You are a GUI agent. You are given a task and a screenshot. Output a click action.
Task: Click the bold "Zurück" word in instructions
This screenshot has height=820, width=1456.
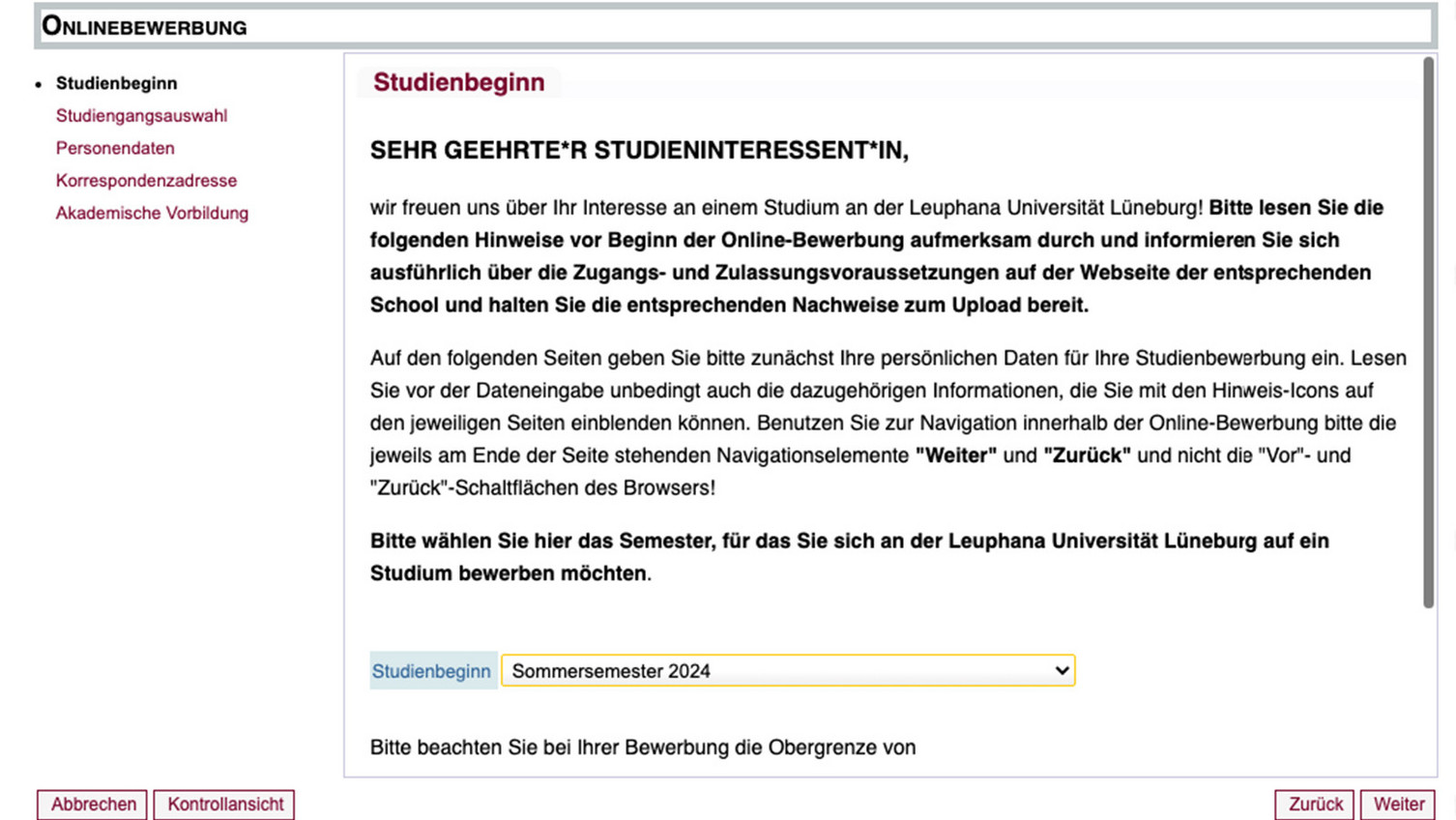1087,455
